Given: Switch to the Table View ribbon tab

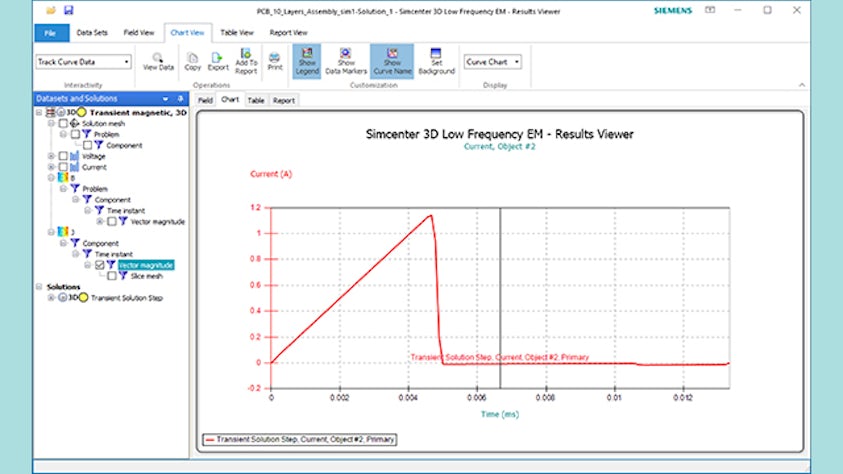Looking at the screenshot, I should pyautogui.click(x=237, y=33).
